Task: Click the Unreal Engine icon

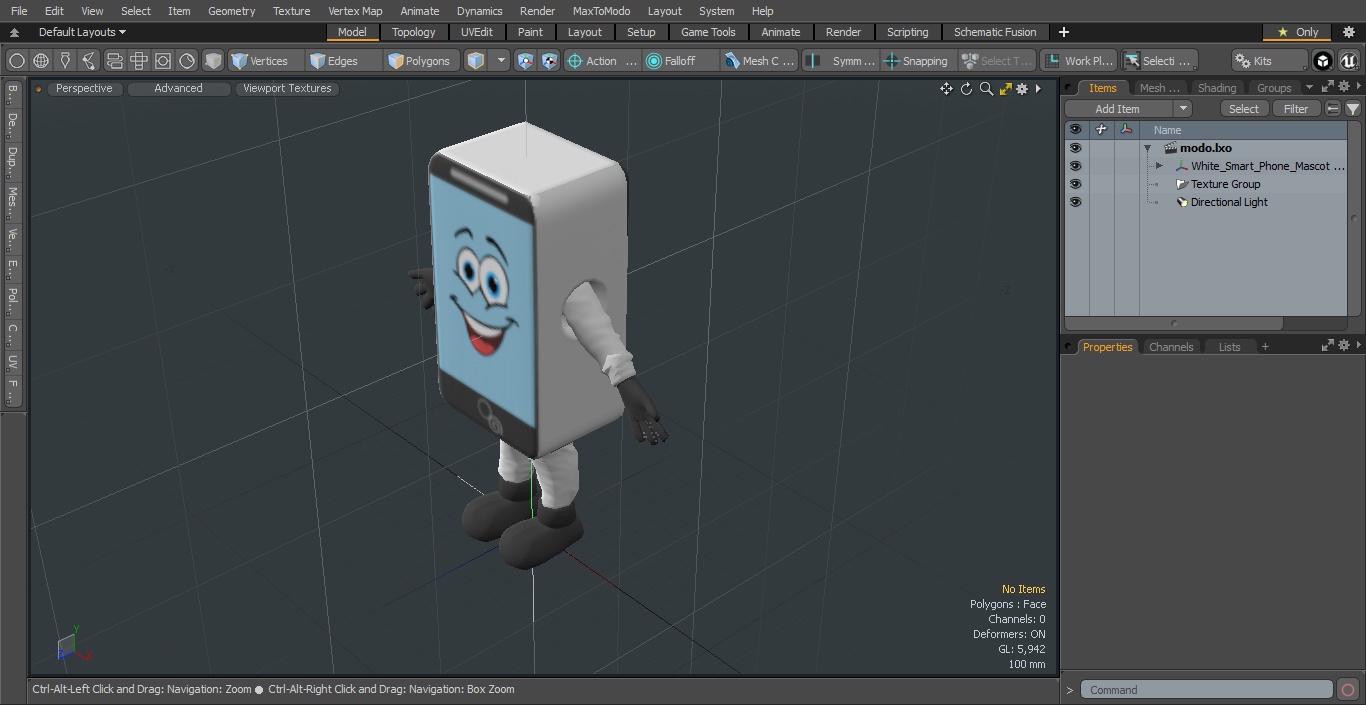Action: (x=1348, y=61)
